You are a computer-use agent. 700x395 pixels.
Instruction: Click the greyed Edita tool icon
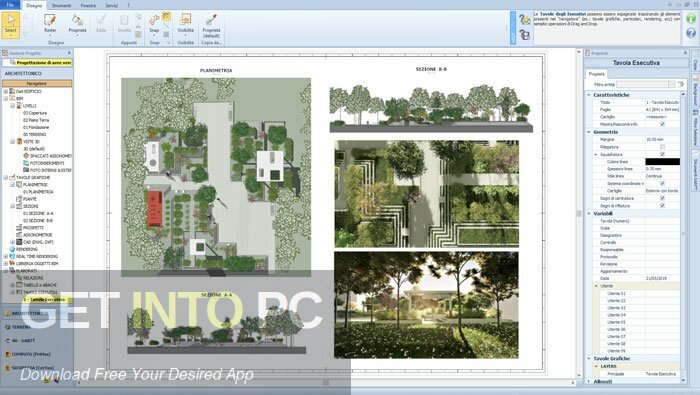(101, 23)
